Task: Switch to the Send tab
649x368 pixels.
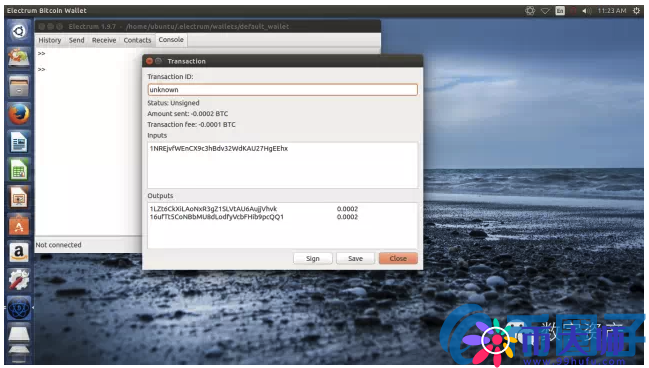Action: point(77,40)
